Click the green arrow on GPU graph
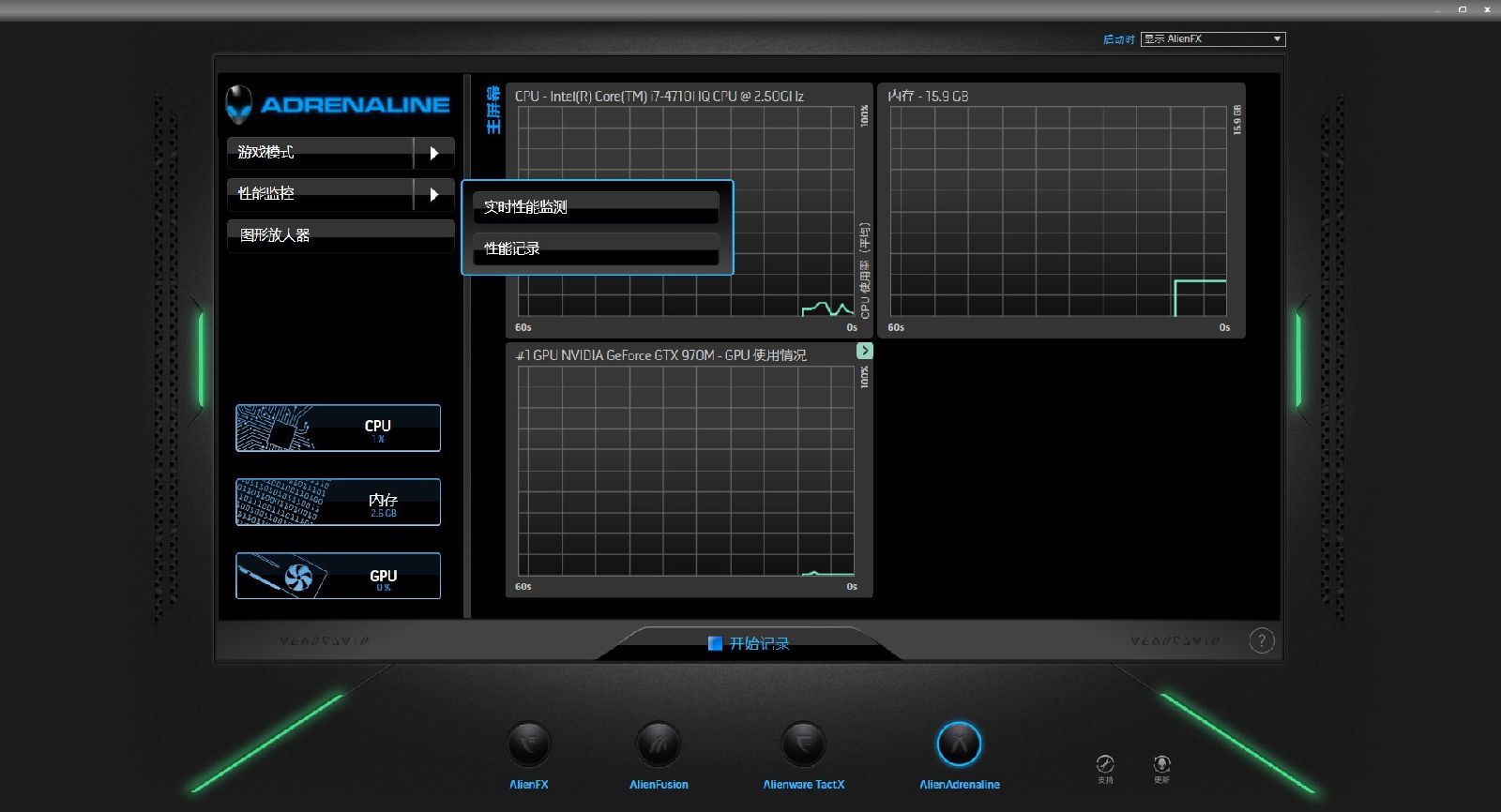 point(864,351)
